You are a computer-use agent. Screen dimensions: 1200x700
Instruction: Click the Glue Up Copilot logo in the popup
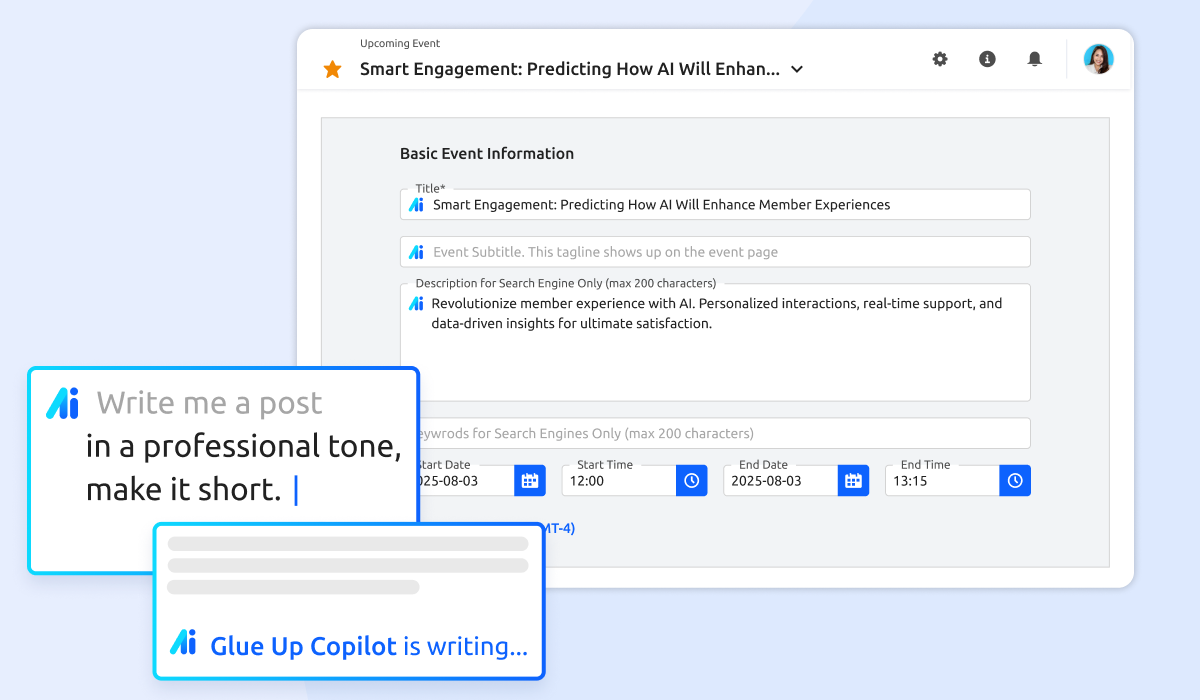pos(184,645)
